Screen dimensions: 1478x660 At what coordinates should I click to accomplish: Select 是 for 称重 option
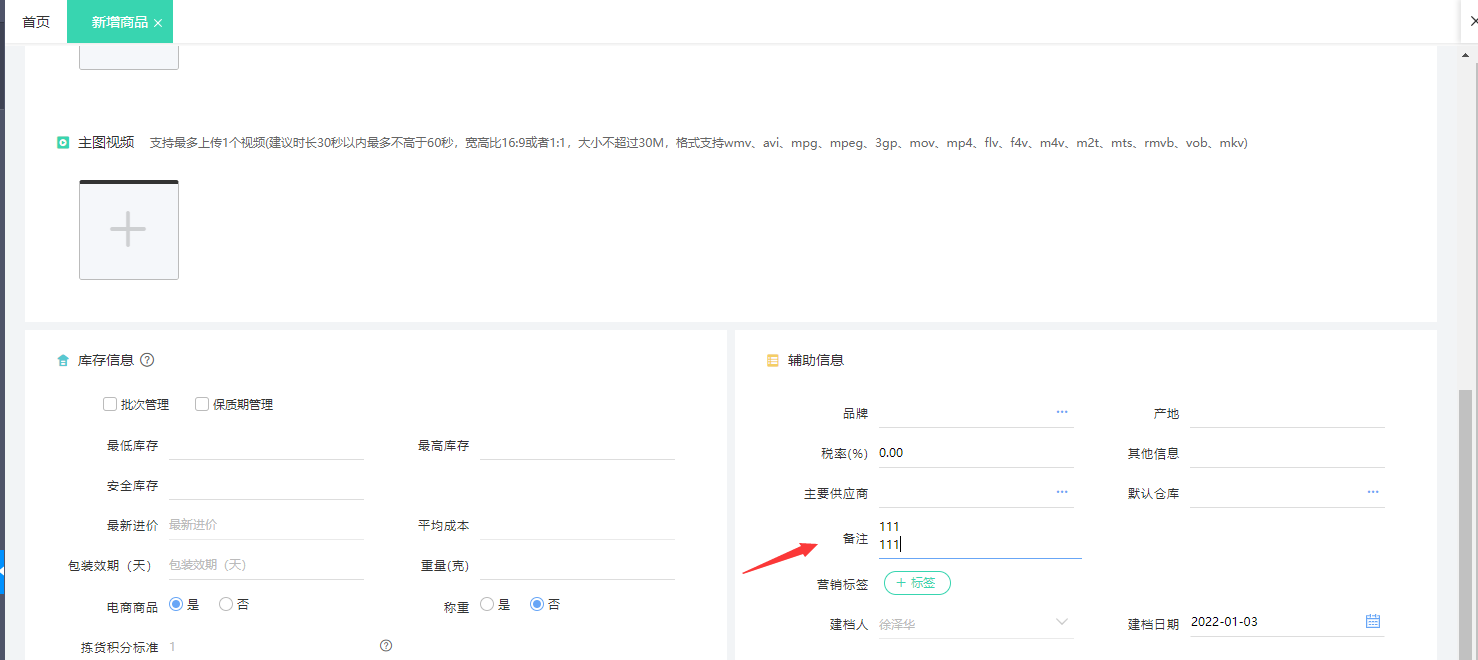[488, 604]
